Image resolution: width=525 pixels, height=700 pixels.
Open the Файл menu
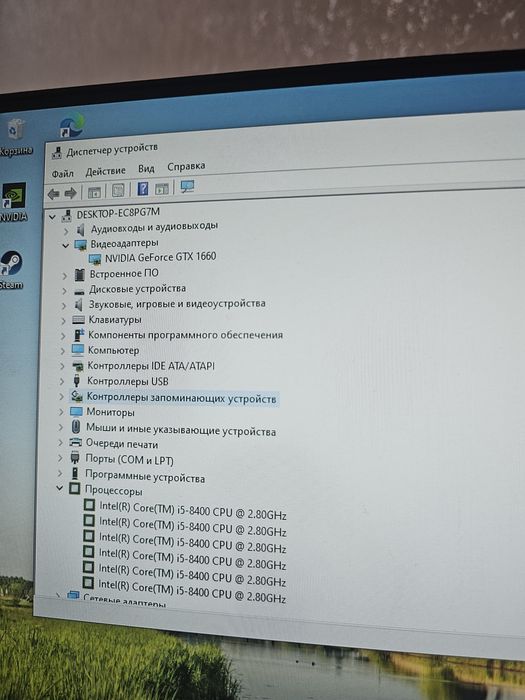[x=62, y=173]
